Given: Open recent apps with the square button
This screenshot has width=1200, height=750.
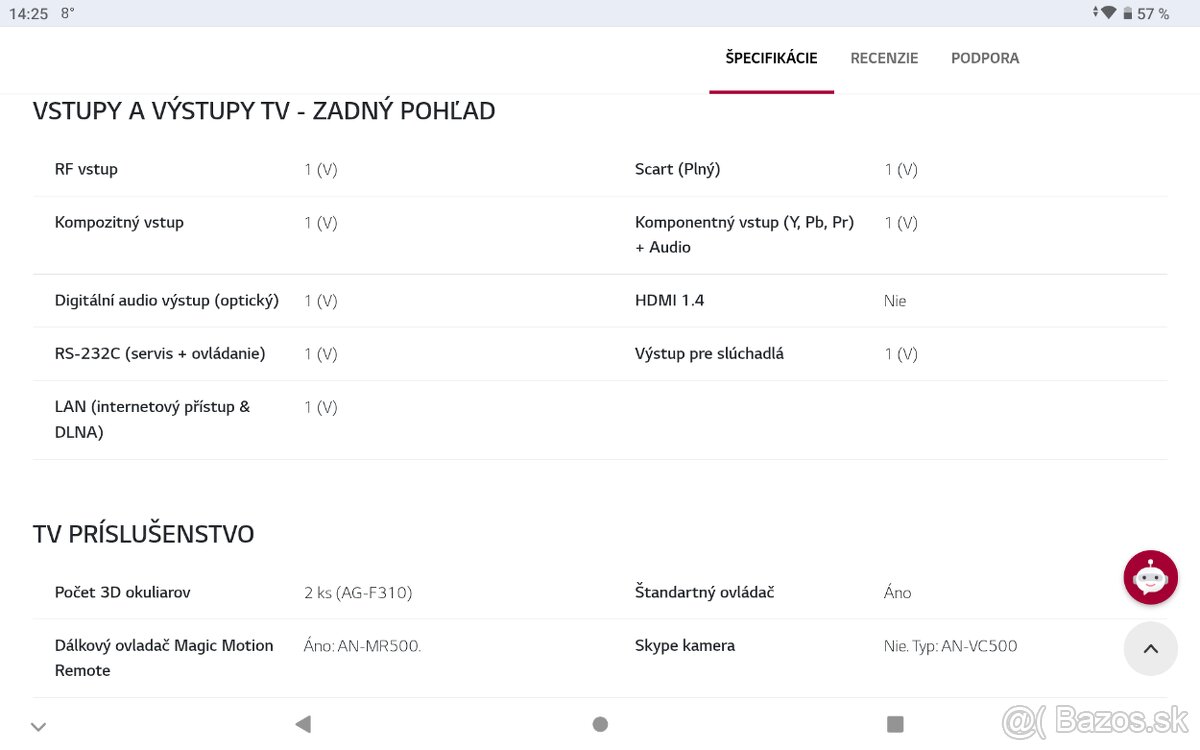Looking at the screenshot, I should (x=895, y=723).
